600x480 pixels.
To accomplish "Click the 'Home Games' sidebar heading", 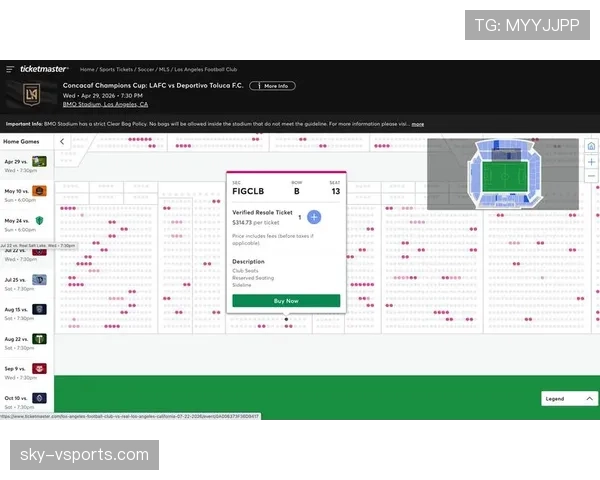I will coord(21,141).
